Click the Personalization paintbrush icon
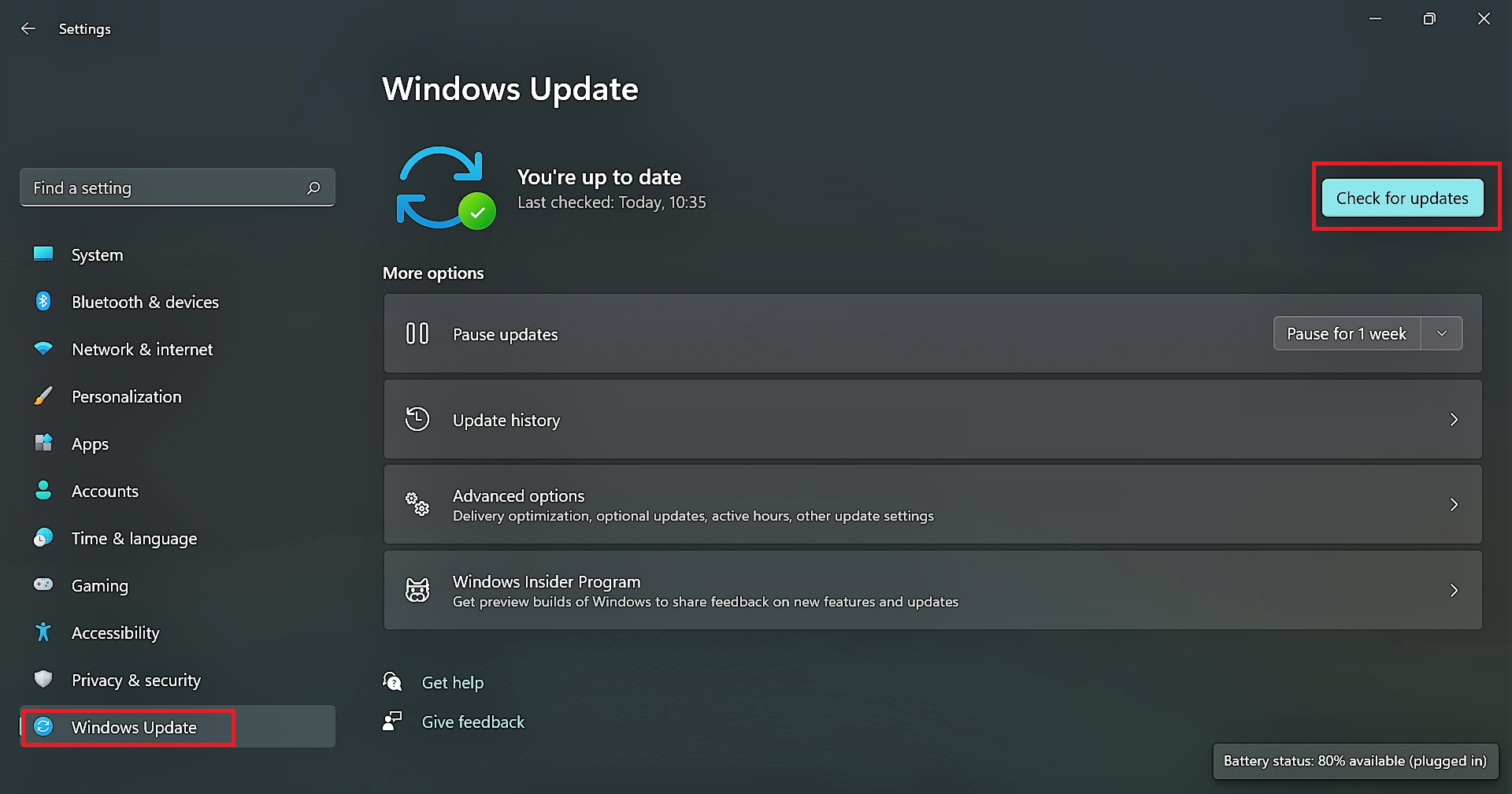This screenshot has height=794, width=1512. click(x=43, y=395)
